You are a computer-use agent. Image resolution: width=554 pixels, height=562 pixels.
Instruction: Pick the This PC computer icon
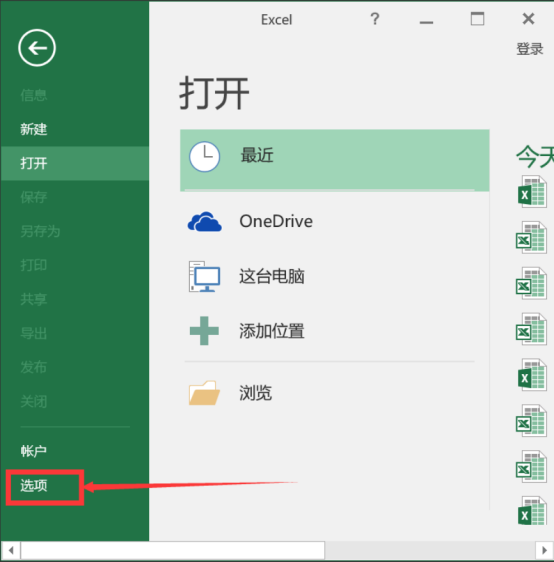(x=204, y=276)
